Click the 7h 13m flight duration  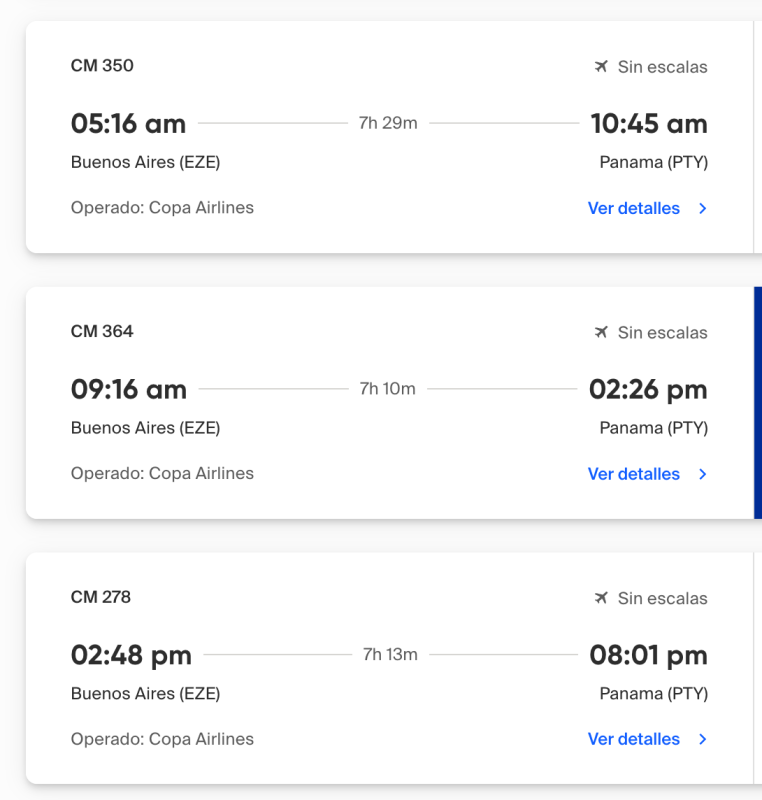390,655
